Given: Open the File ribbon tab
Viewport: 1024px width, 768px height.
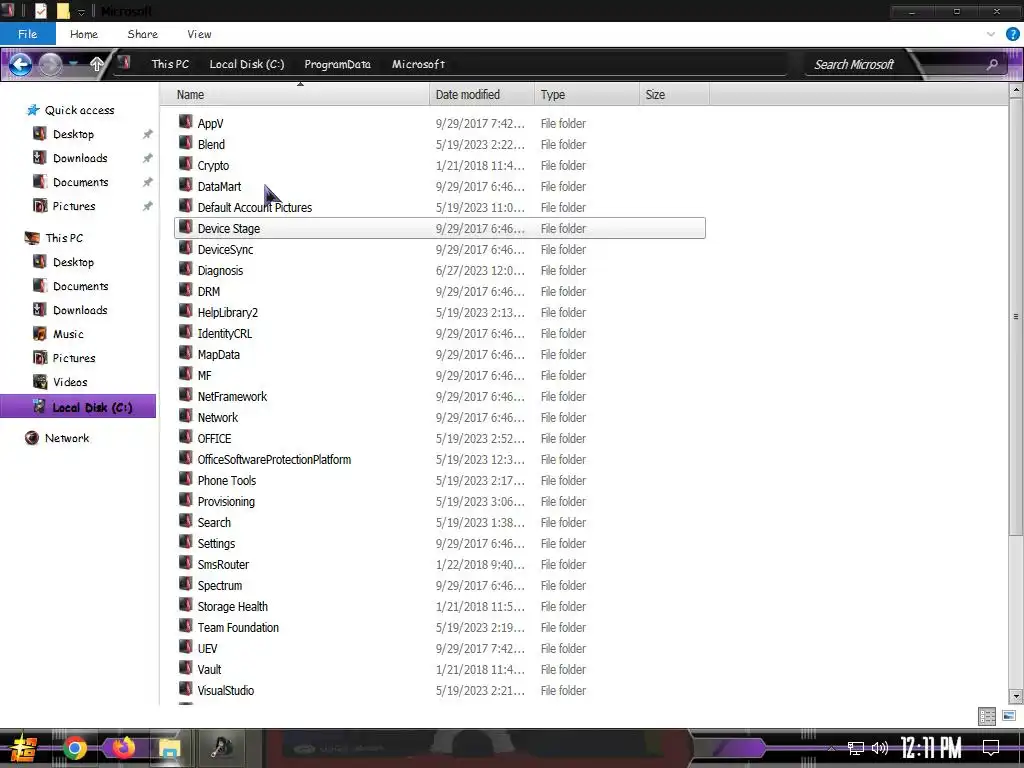Looking at the screenshot, I should pos(27,34).
